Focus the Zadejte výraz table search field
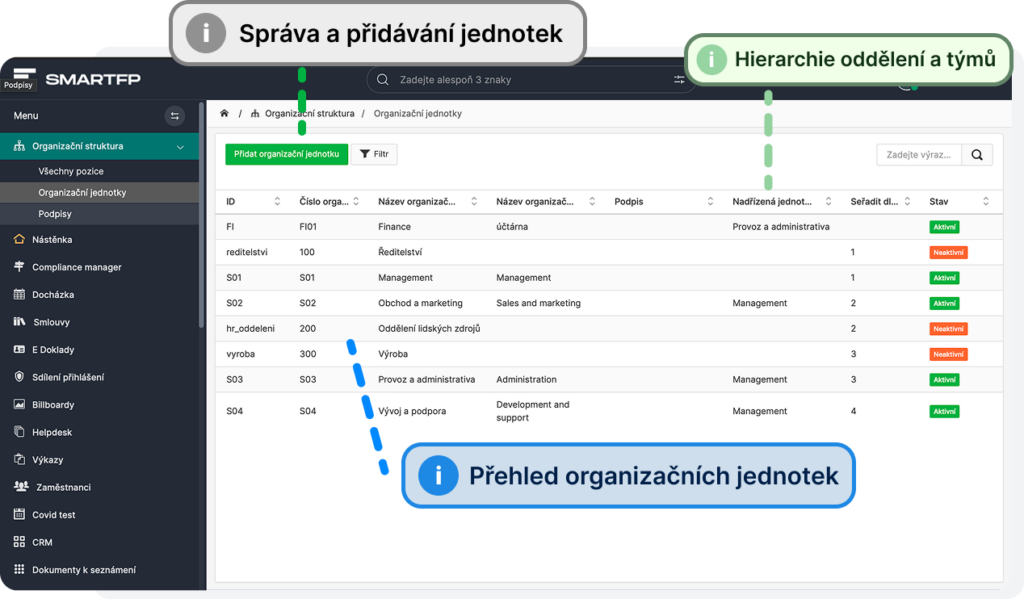 coord(919,155)
